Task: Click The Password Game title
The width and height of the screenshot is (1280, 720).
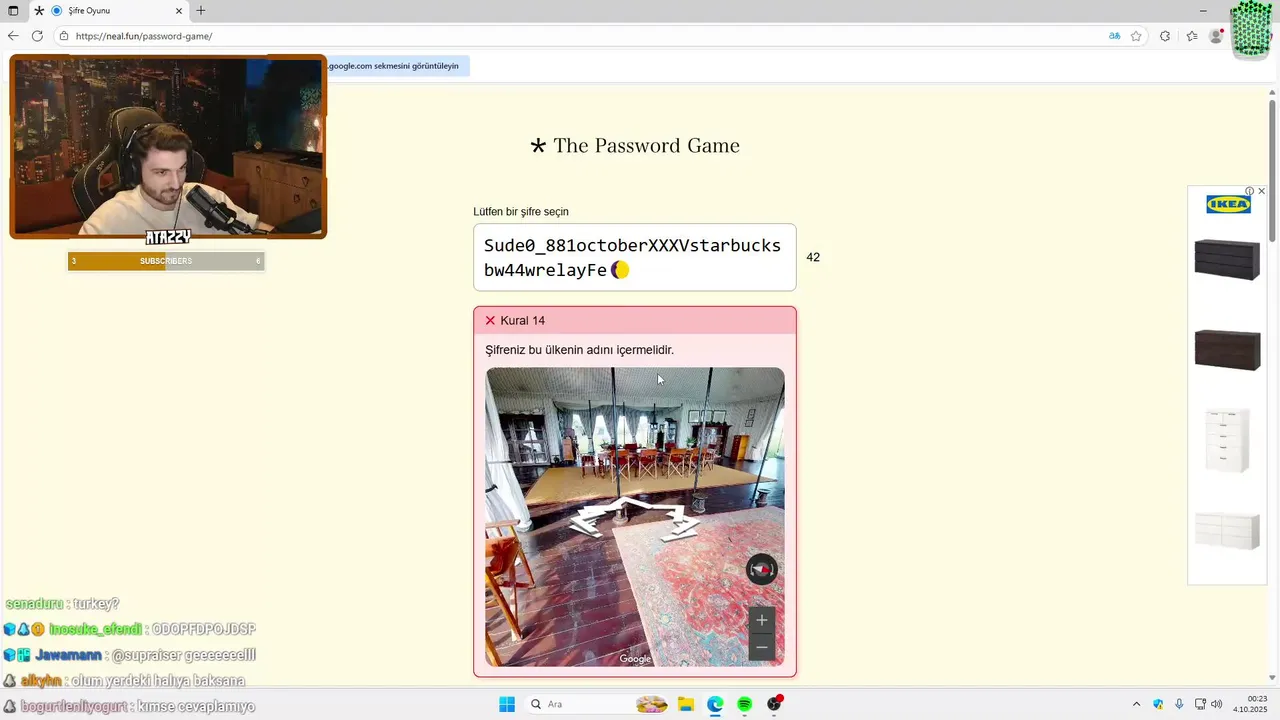Action: tap(635, 146)
